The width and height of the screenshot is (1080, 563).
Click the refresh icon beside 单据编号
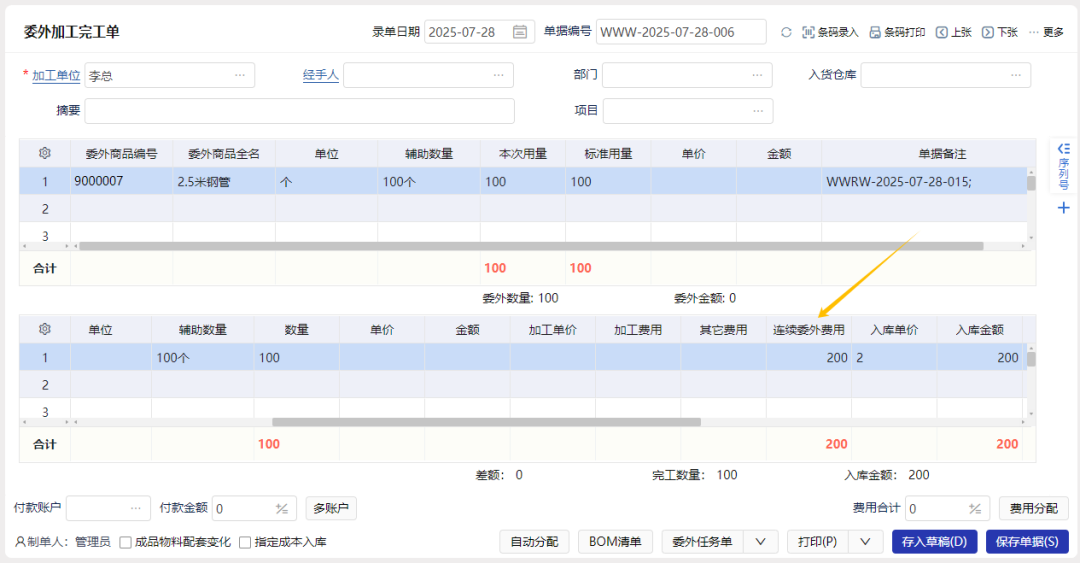click(x=786, y=32)
